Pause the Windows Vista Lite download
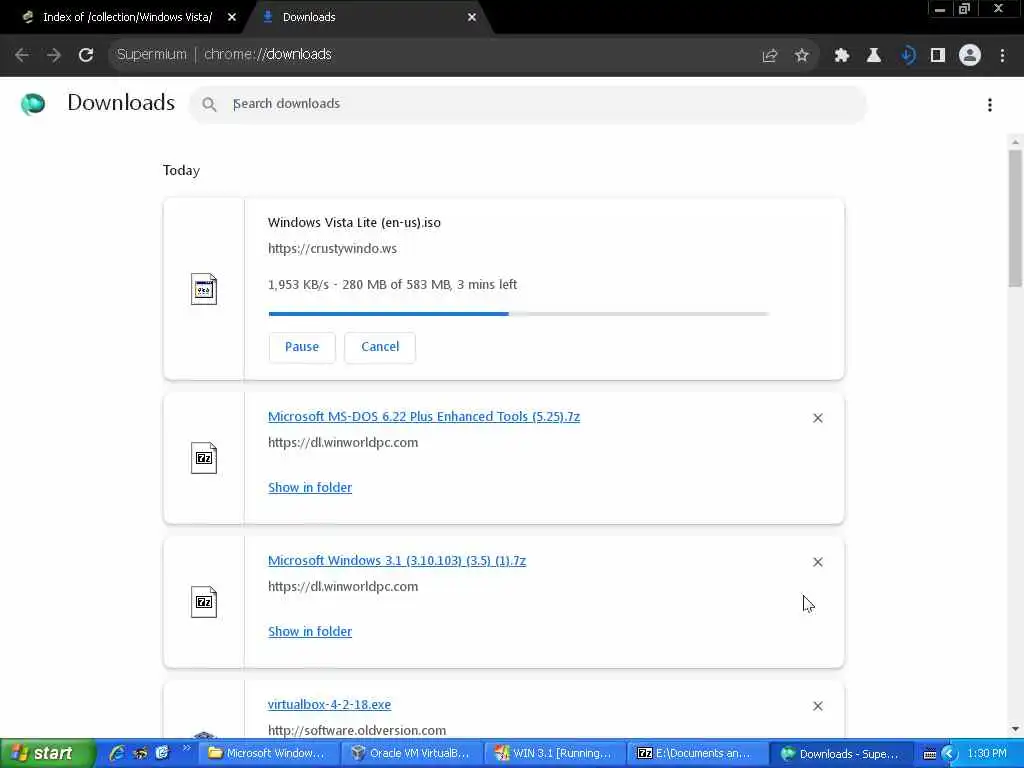The height and width of the screenshot is (768, 1024). [x=302, y=347]
